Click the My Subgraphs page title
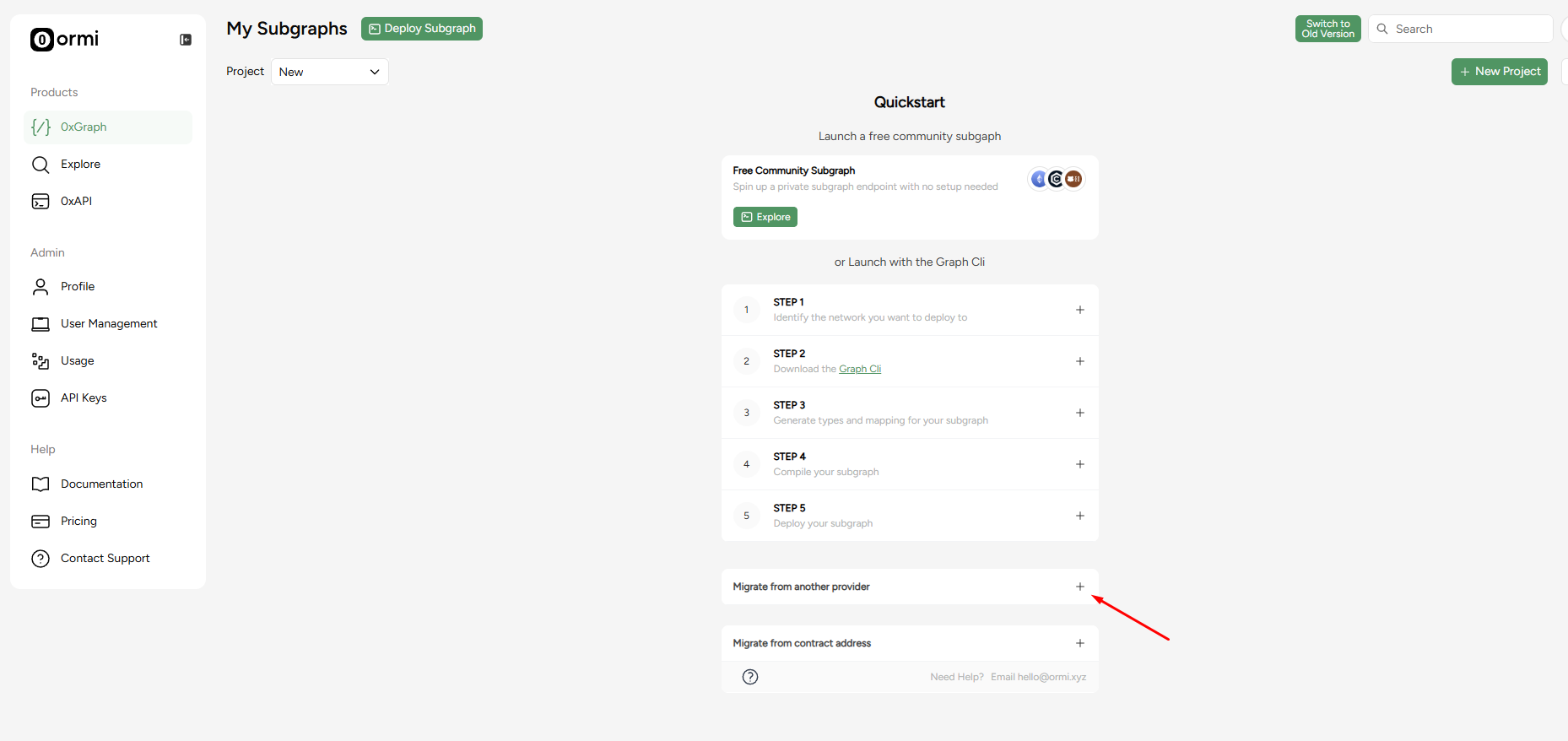Viewport: 1568px width, 741px height. tap(287, 29)
